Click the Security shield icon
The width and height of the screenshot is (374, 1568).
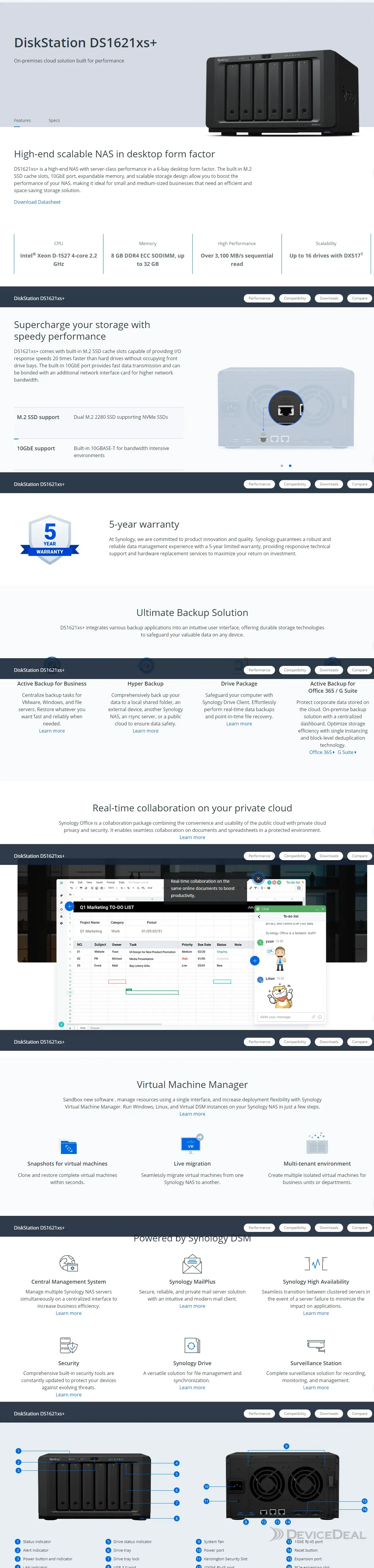[x=68, y=1345]
